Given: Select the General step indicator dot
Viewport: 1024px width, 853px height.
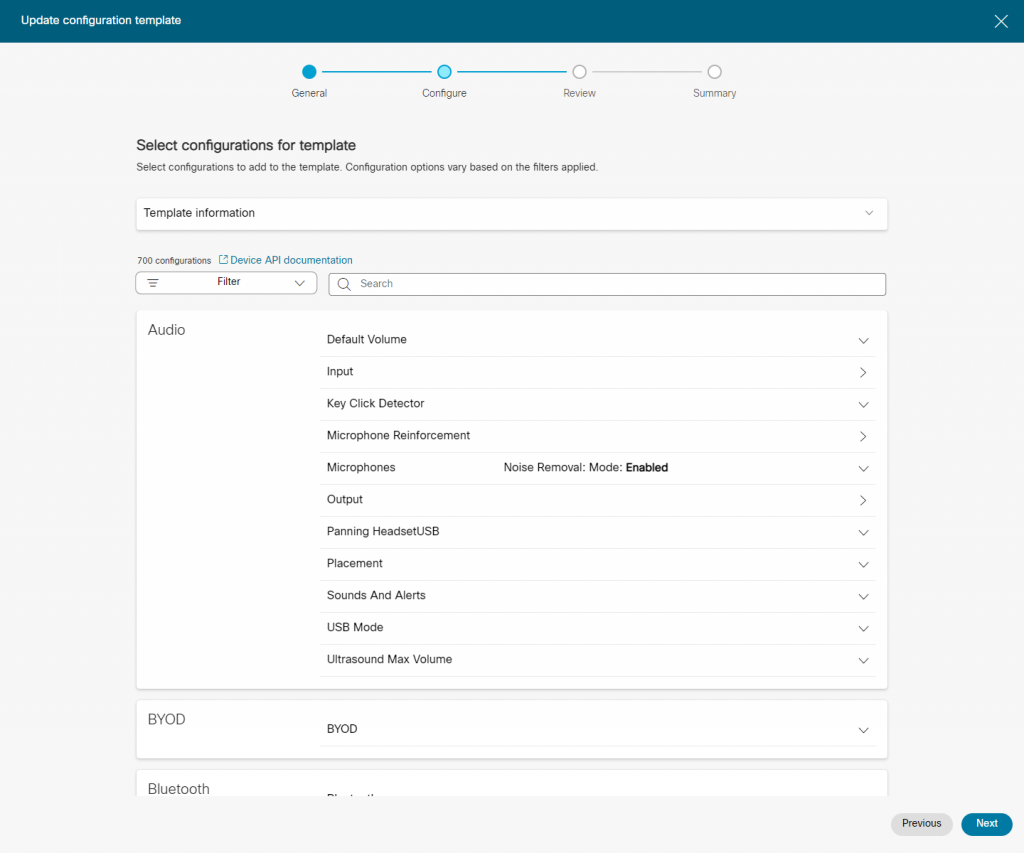Looking at the screenshot, I should tap(309, 72).
